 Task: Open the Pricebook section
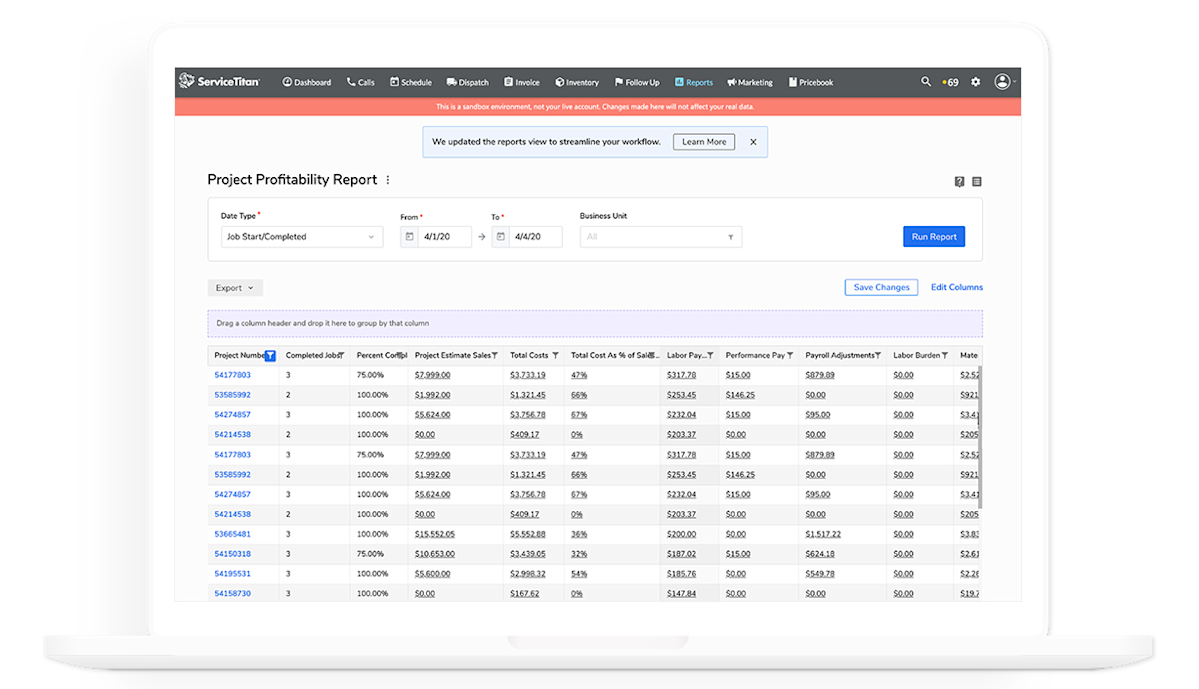pyautogui.click(x=811, y=82)
